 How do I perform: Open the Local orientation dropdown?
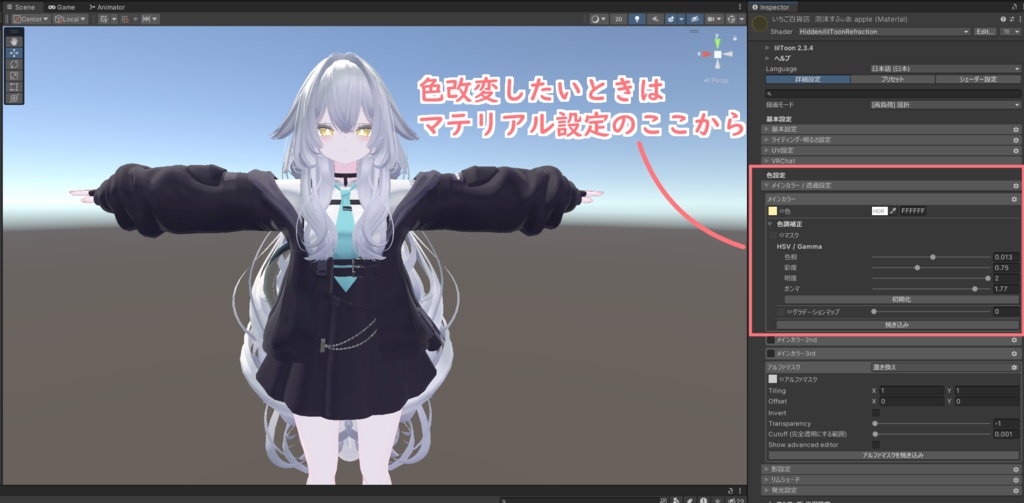[x=71, y=19]
